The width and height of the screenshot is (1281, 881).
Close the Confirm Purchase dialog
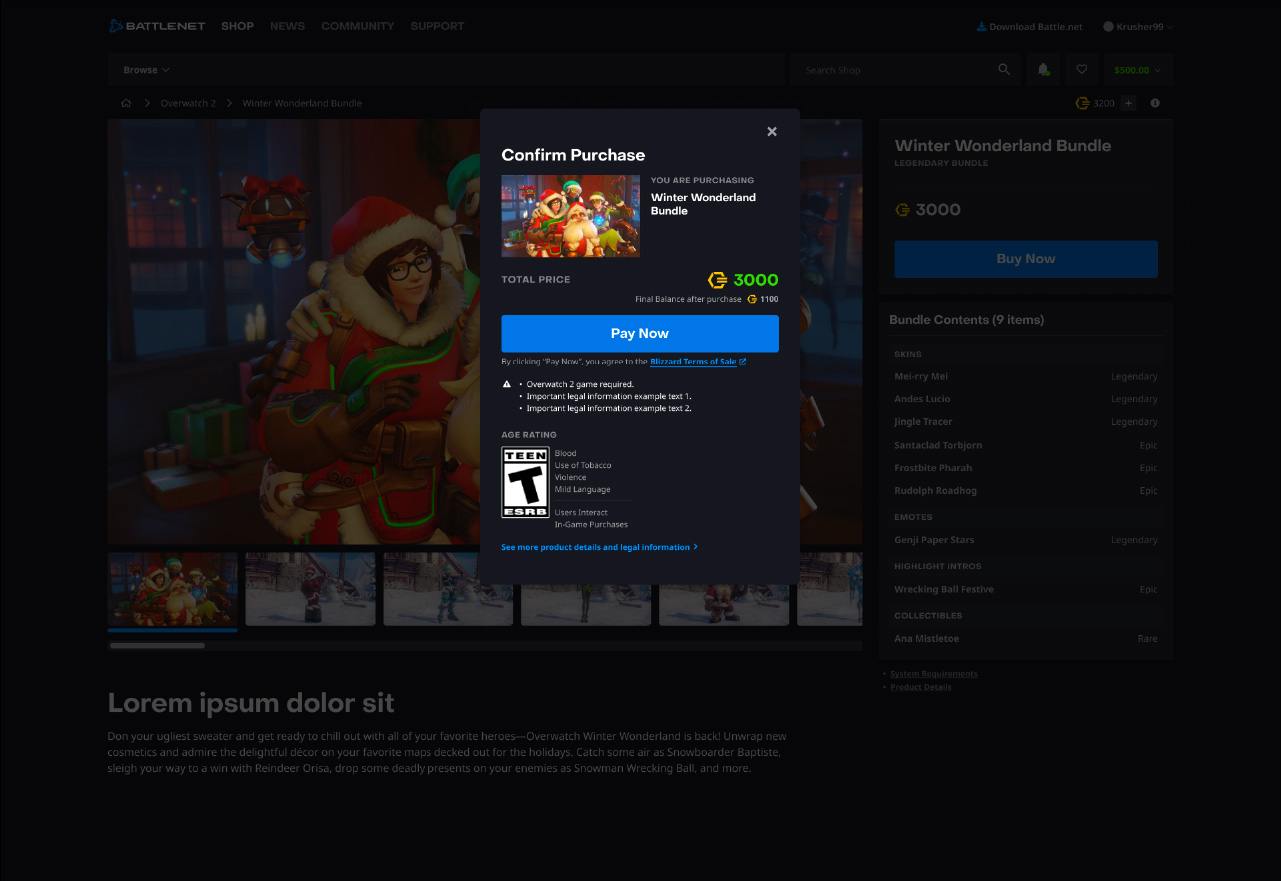click(771, 131)
